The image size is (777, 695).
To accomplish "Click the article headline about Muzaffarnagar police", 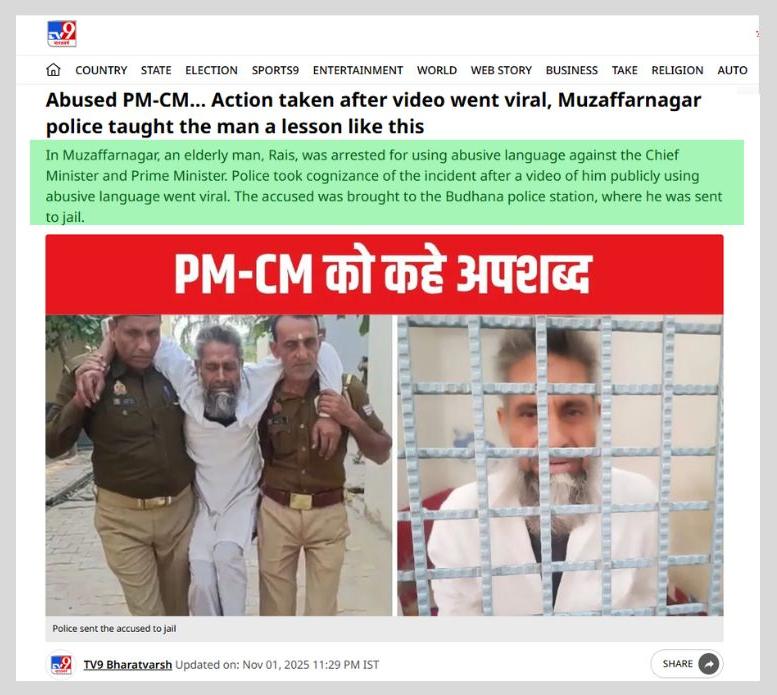I will coord(373,113).
